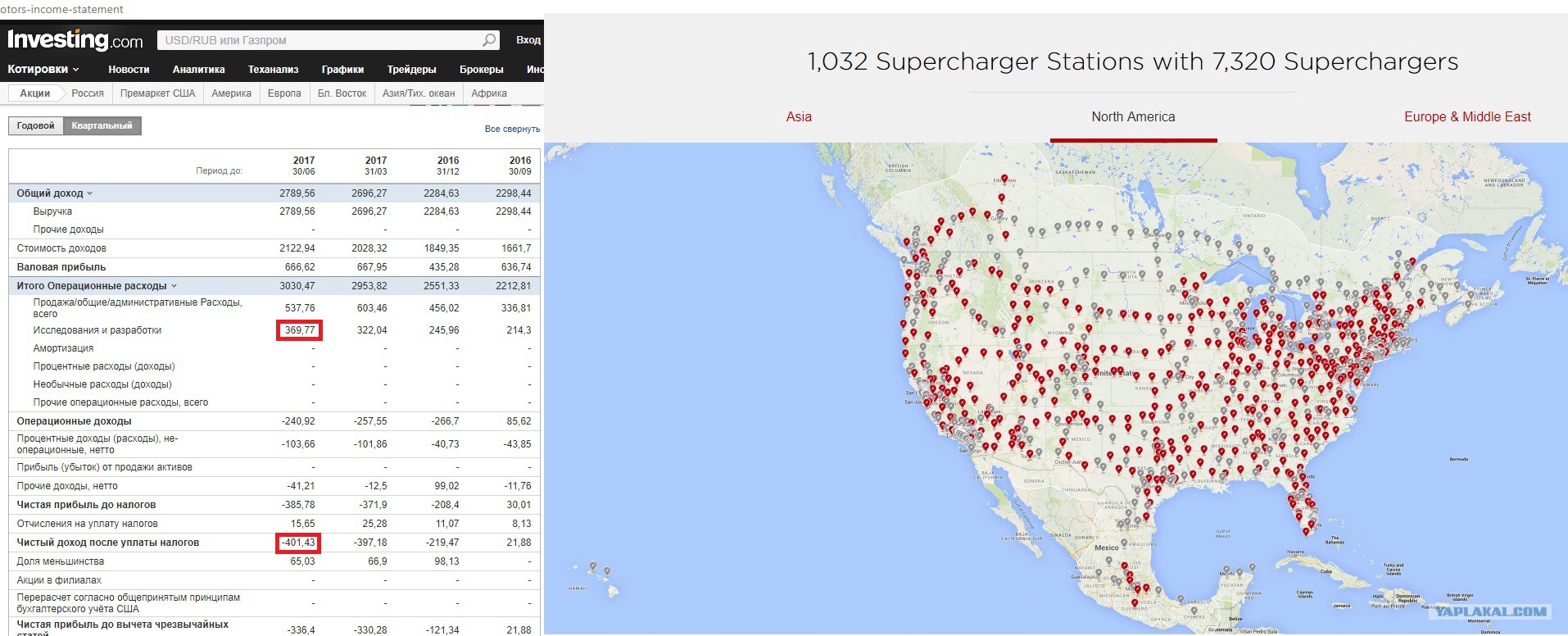1568x636 pixels.
Task: Click the Investing.com logo
Action: coord(75,39)
